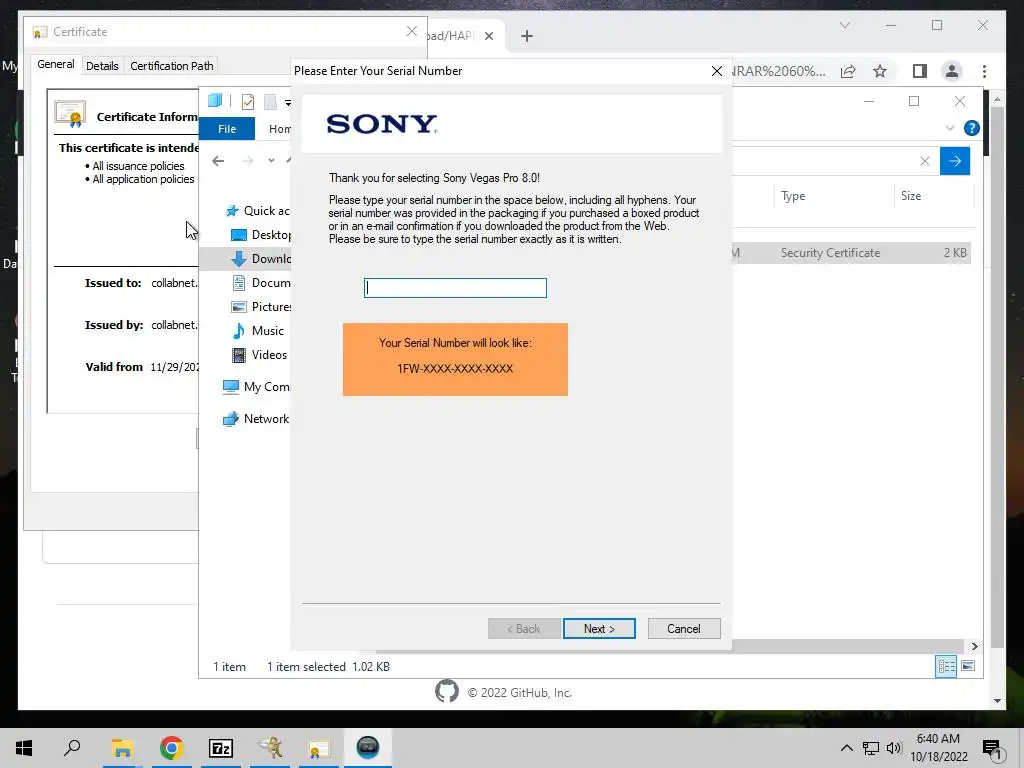The height and width of the screenshot is (768, 1024).
Task: Click the Size column header in Explorer
Action: (x=910, y=196)
